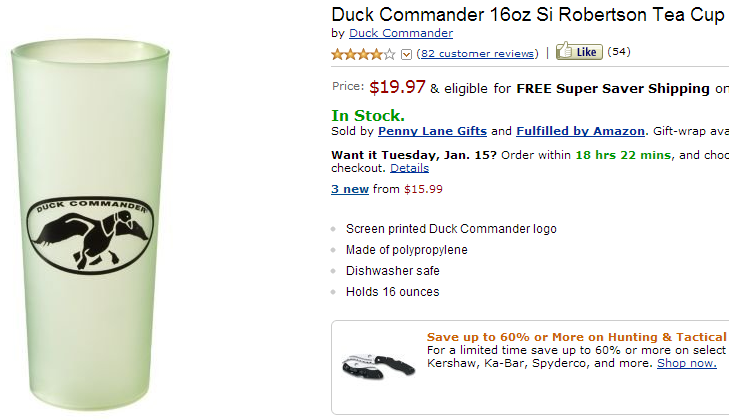Click the $15.99 lowest new price
This screenshot has height=420, width=729.
(x=423, y=189)
